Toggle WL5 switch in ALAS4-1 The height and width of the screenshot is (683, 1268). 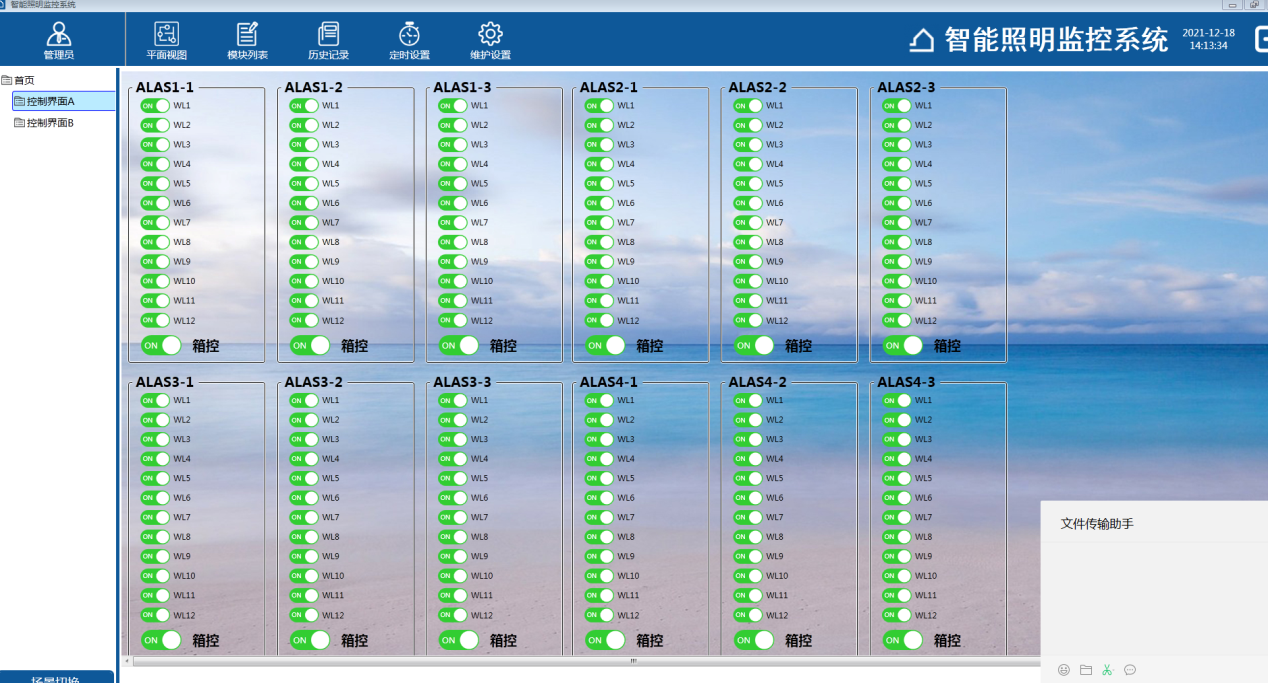[x=599, y=479]
